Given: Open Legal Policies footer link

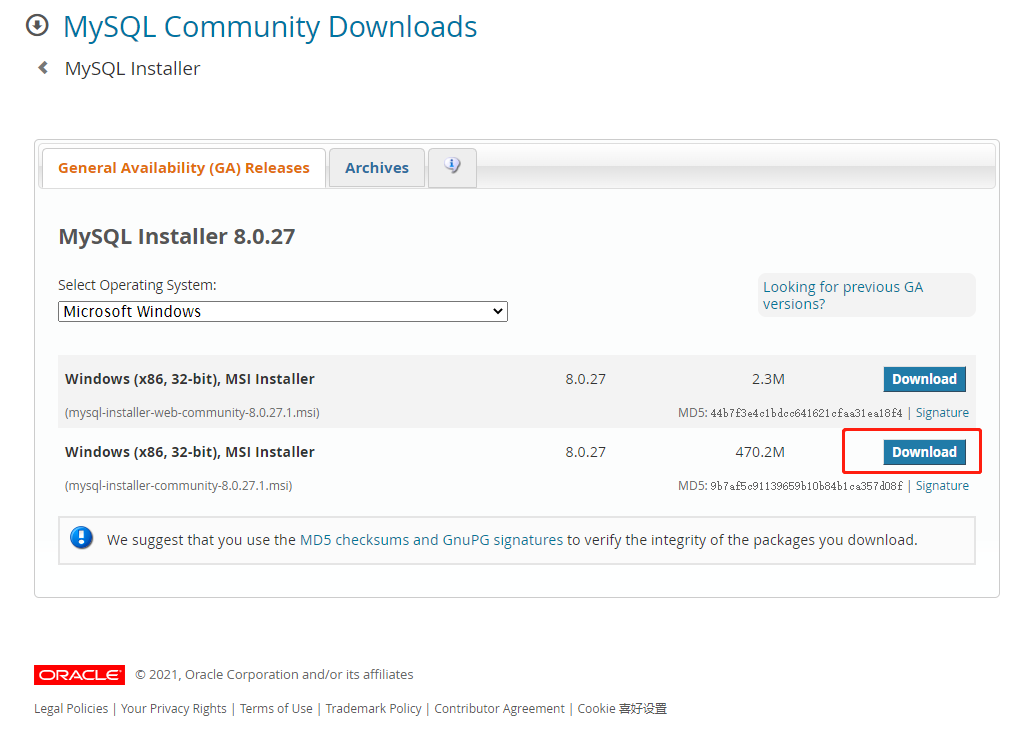Looking at the screenshot, I should coord(71,708).
